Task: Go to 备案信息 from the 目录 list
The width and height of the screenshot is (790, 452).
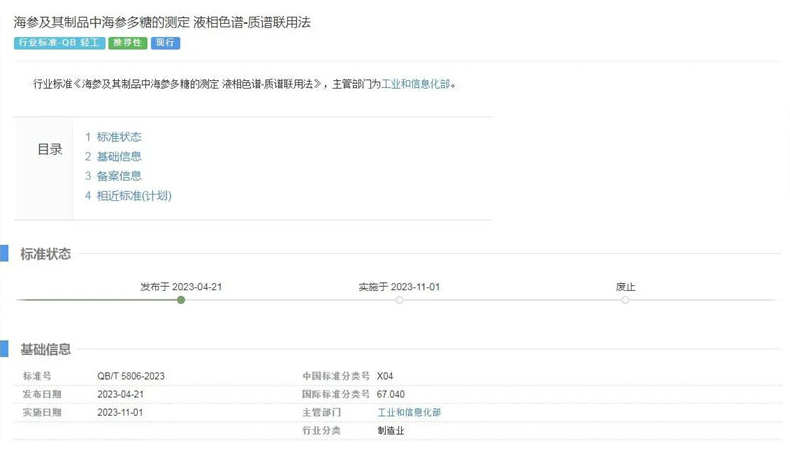Action: click(x=118, y=176)
